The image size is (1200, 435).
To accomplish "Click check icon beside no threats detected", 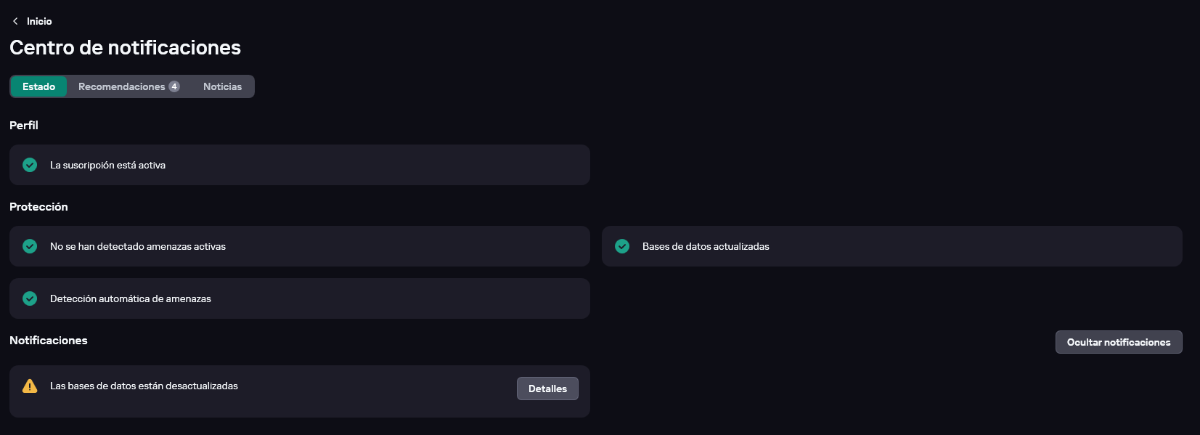I will (x=30, y=246).
